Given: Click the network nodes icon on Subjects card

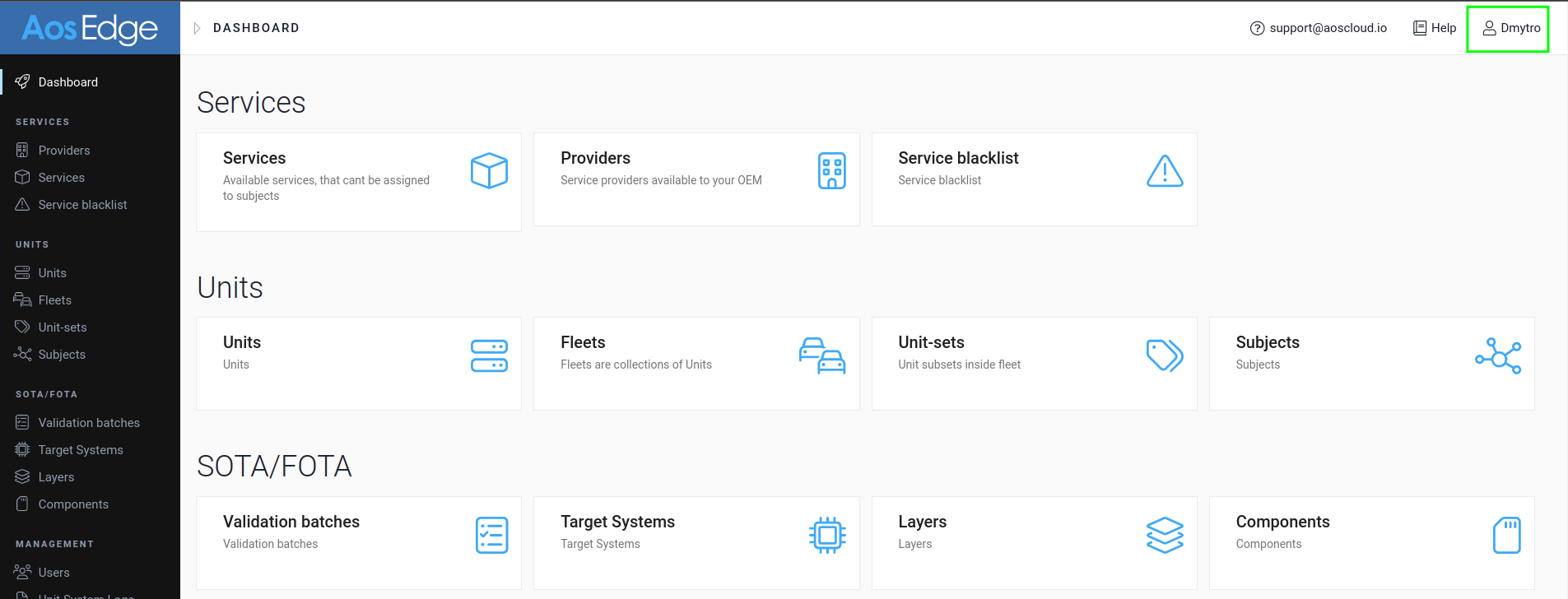Looking at the screenshot, I should click(x=1498, y=355).
